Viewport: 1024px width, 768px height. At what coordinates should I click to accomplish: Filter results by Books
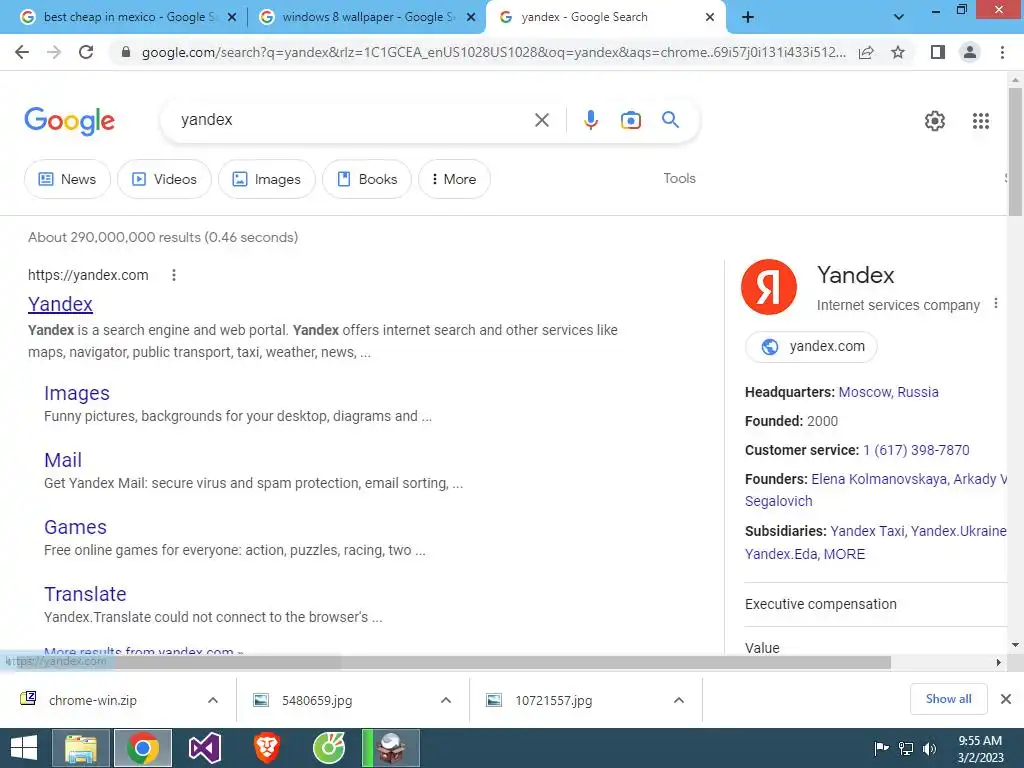pos(366,179)
